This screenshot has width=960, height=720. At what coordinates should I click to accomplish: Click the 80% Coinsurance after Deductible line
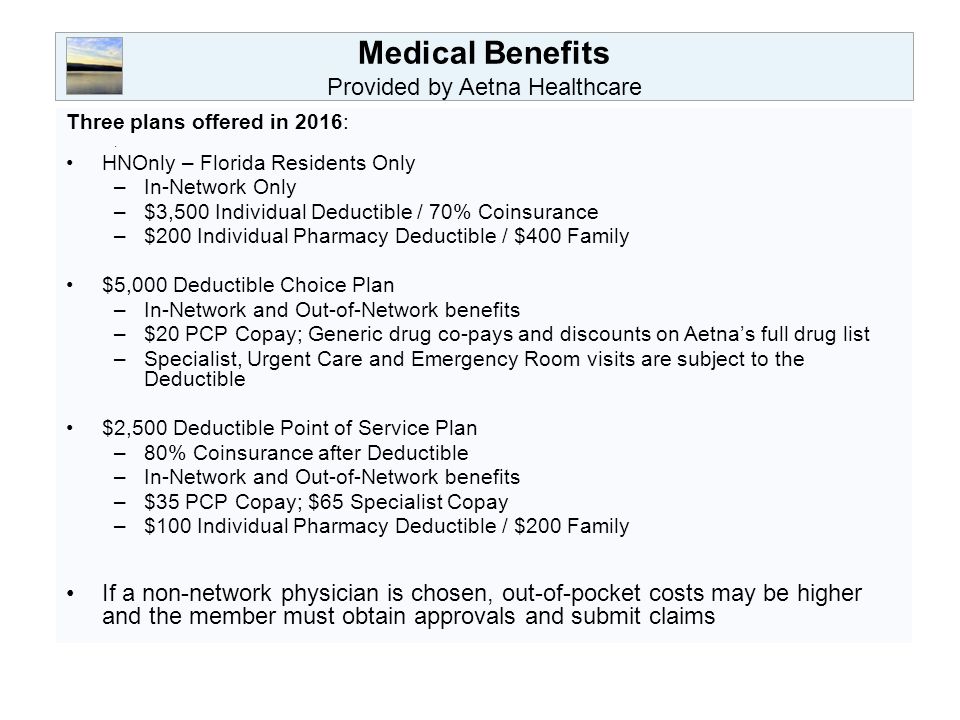(x=306, y=452)
